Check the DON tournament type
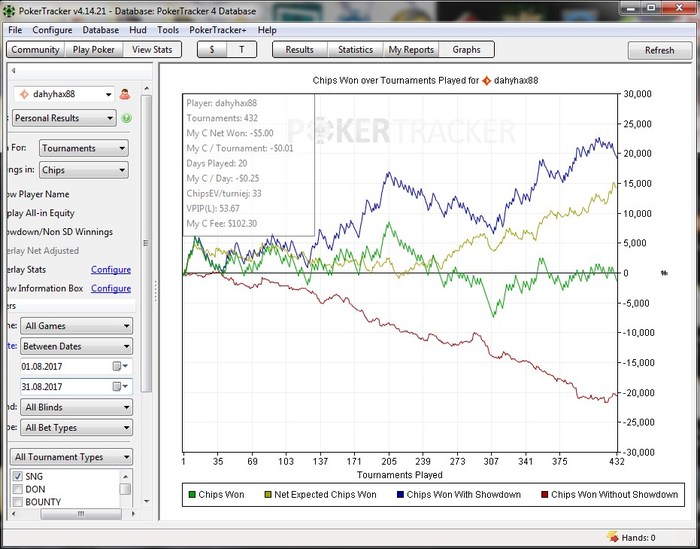 pos(18,490)
